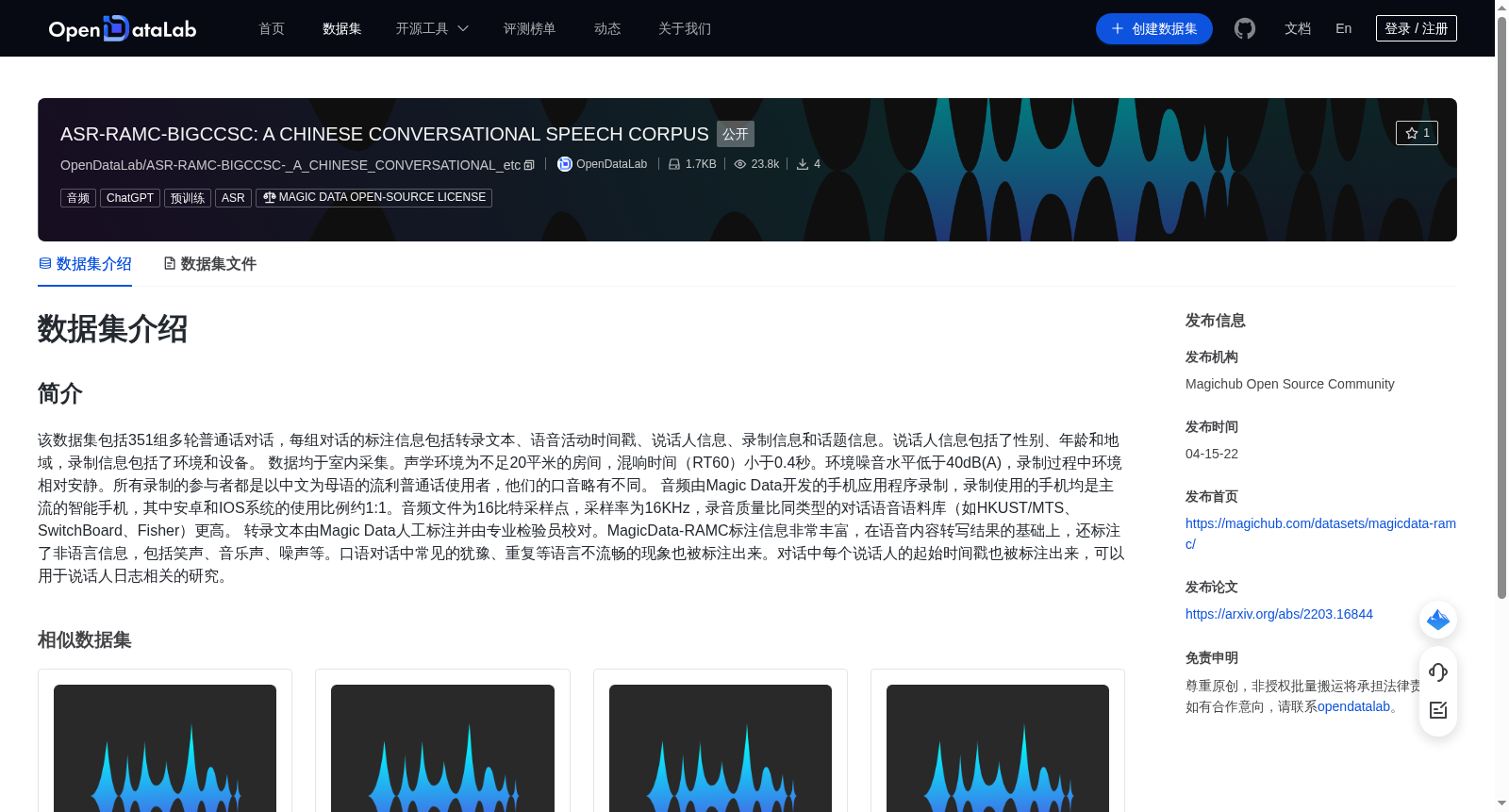Click the views eye icon 23.8k

tap(740, 164)
